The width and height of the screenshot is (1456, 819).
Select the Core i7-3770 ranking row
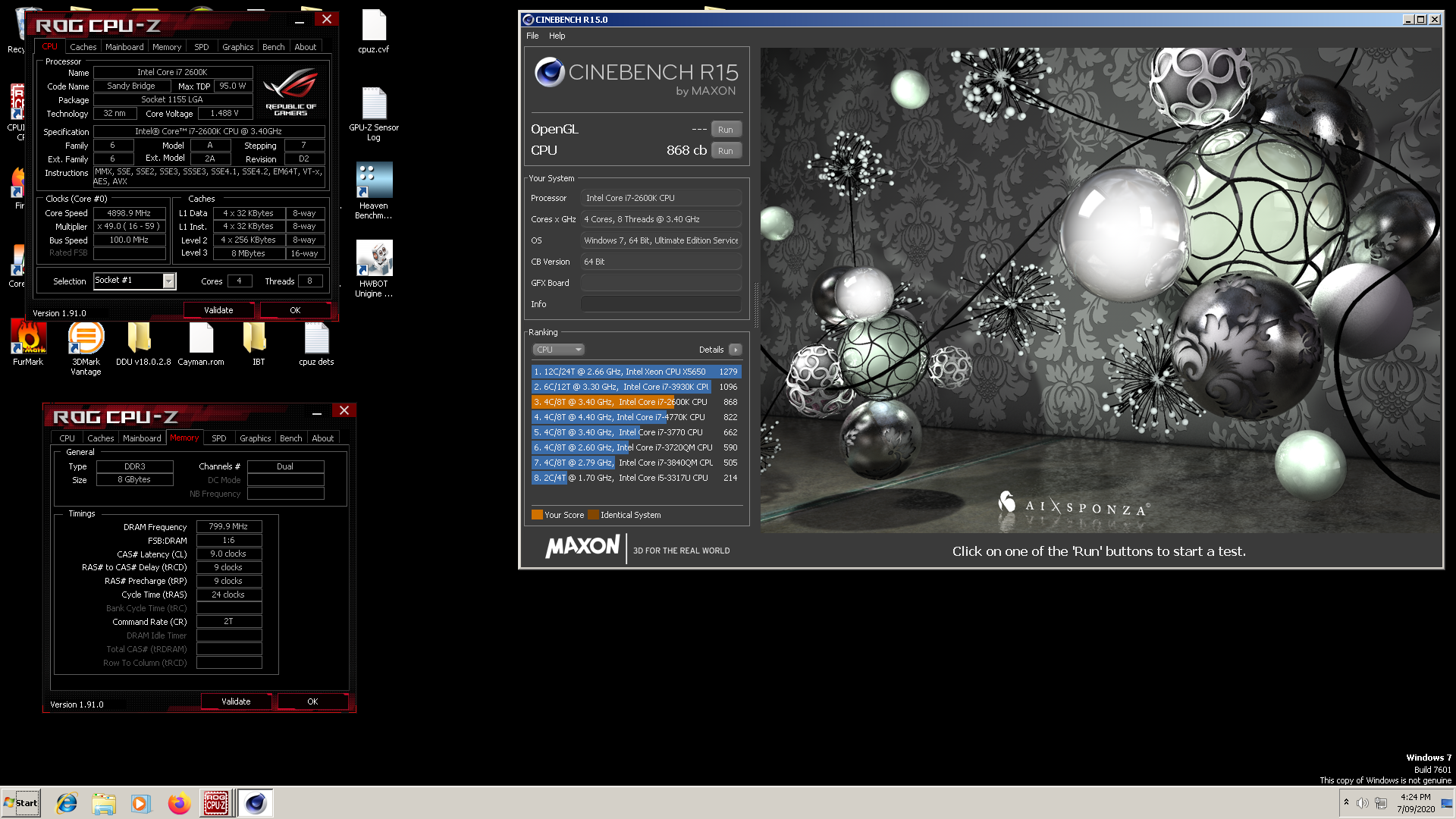click(635, 432)
